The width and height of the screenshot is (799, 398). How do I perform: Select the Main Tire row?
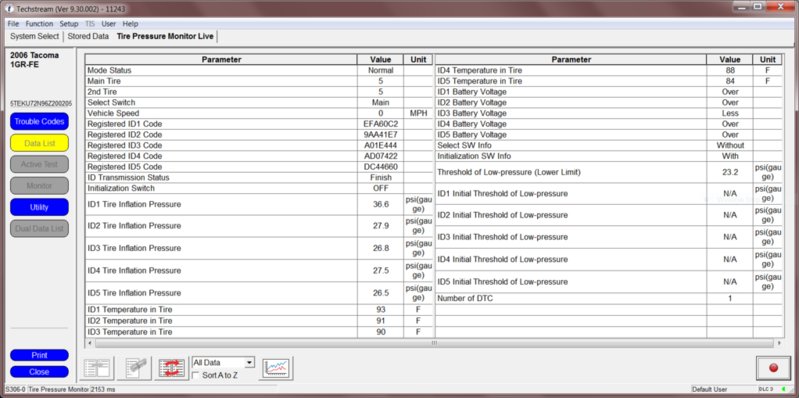(x=259, y=81)
